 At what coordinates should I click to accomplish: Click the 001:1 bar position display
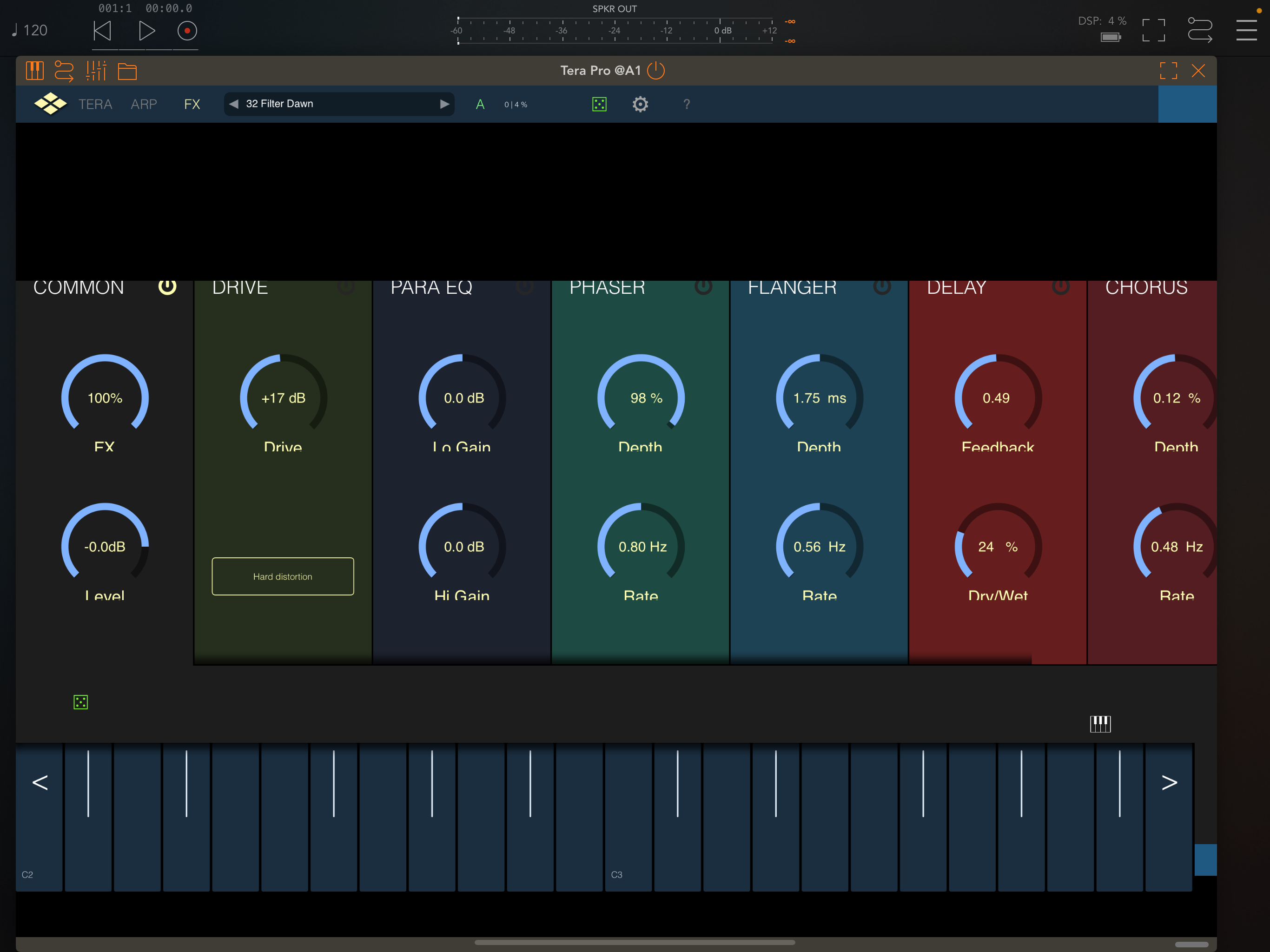115,8
